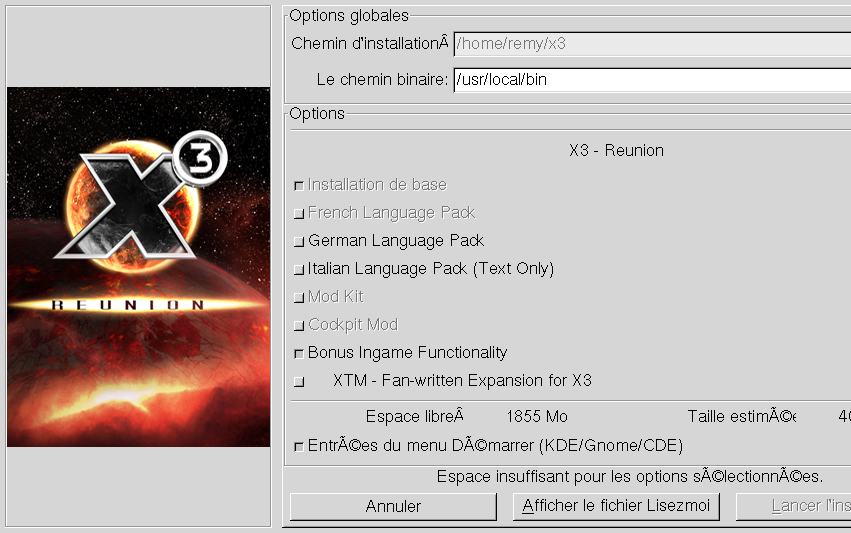Uncheck Bonus Ingame Functionality
The image size is (851, 533).
coord(299,354)
